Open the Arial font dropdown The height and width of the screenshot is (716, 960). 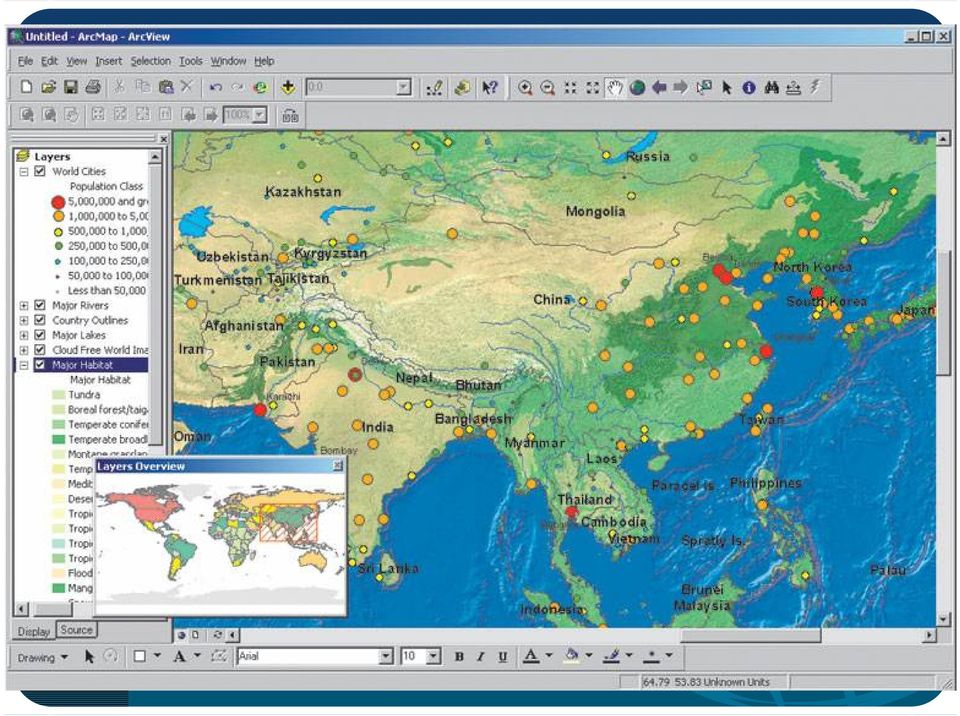pos(385,657)
